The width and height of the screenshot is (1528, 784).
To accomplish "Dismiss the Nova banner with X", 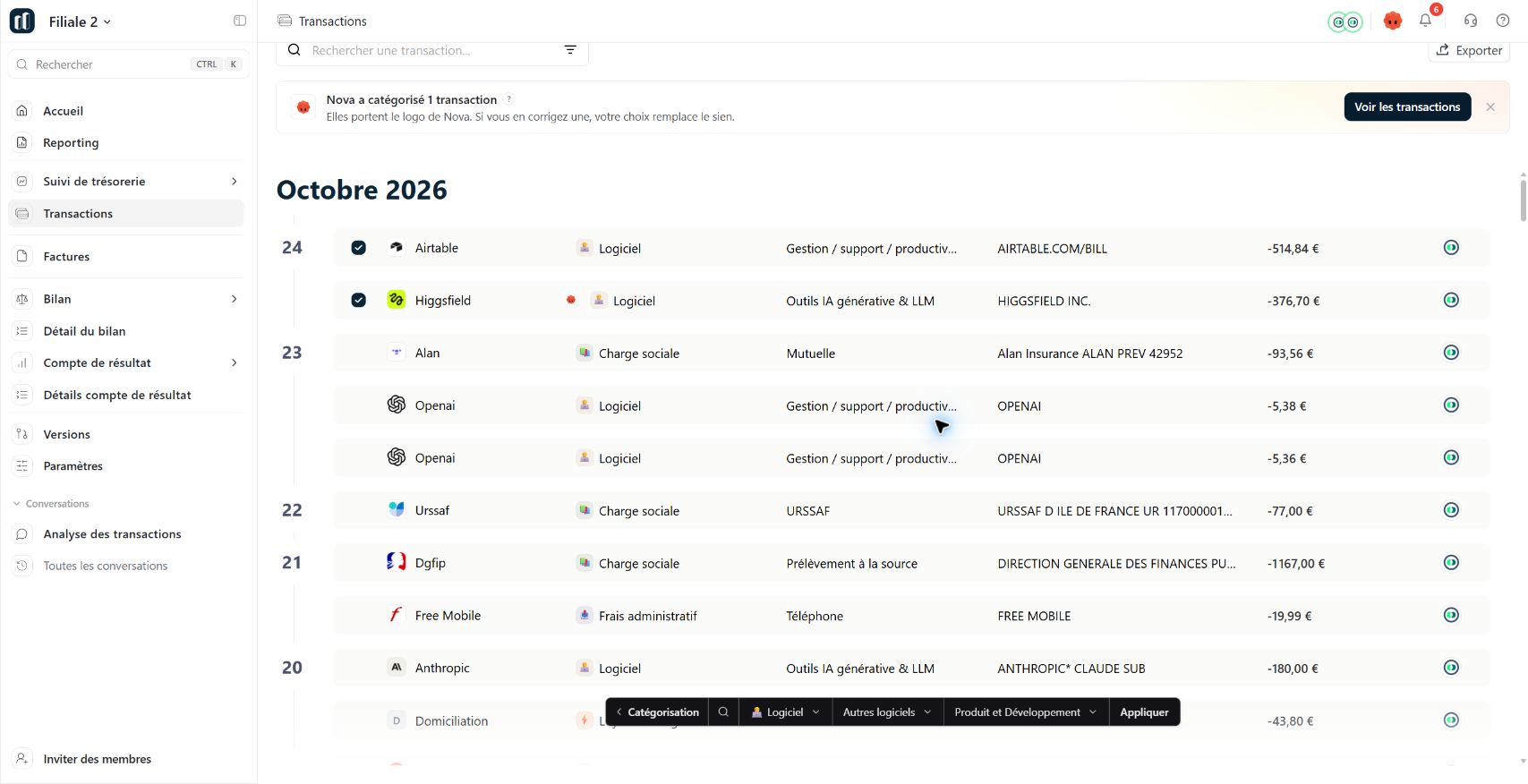I will 1490,107.
